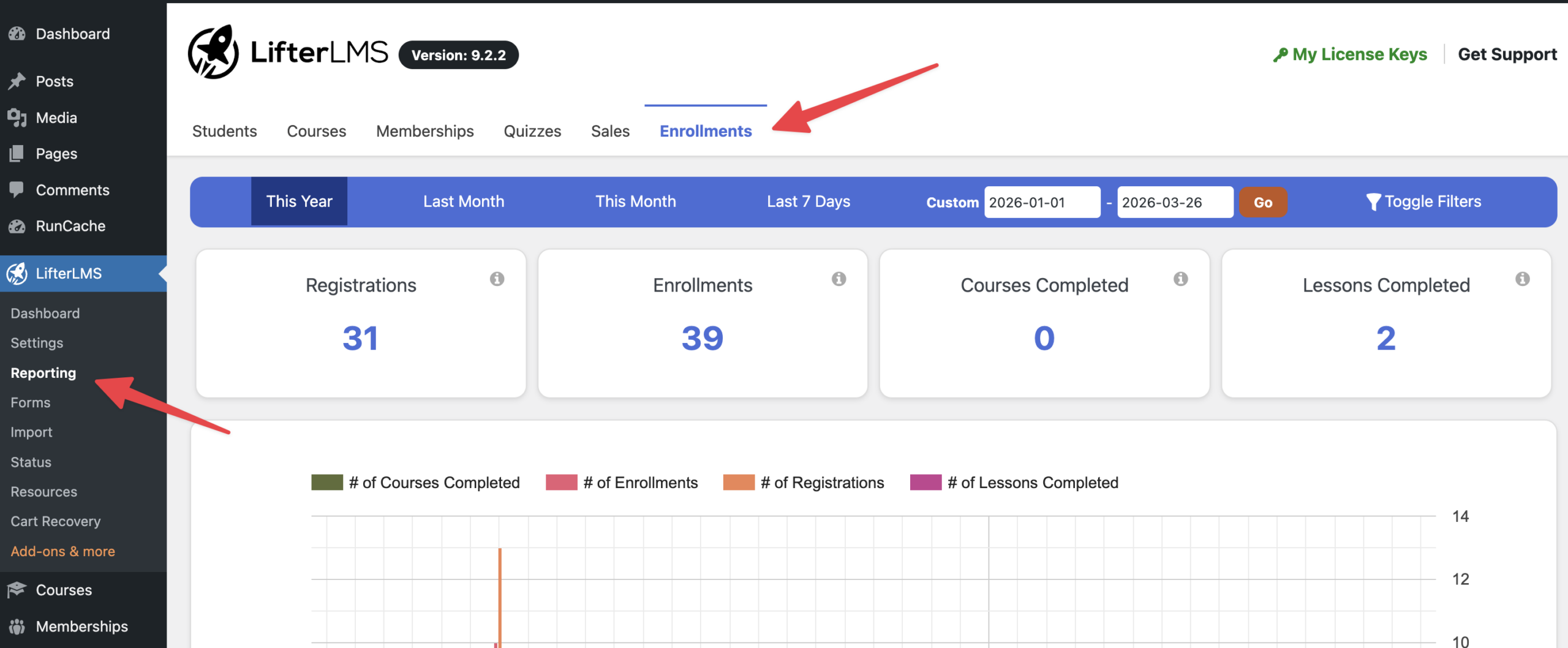Image resolution: width=1568 pixels, height=648 pixels.
Task: Select the Last 7 Days range
Action: pos(809,201)
